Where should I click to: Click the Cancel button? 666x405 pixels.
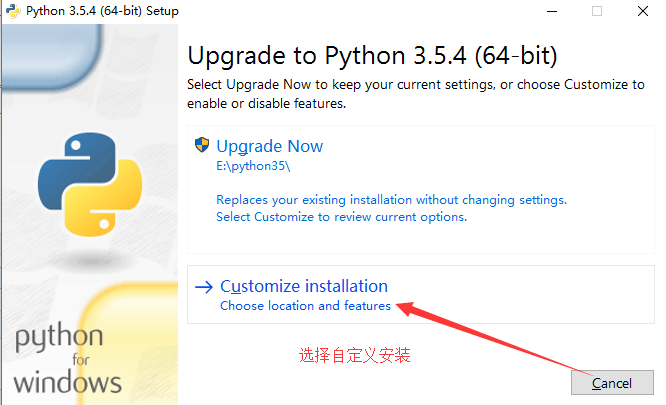click(612, 383)
